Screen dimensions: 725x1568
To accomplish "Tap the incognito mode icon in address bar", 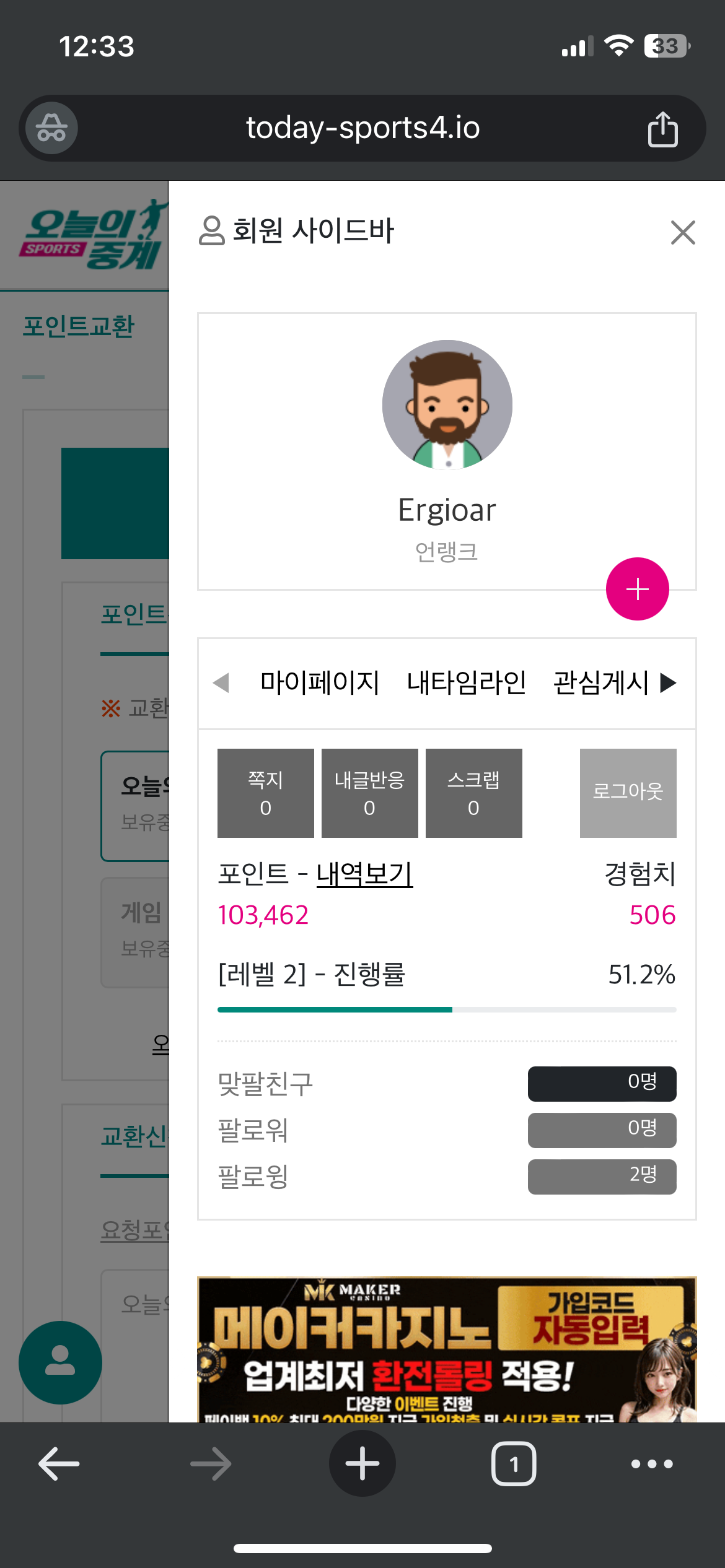I will coord(51,128).
